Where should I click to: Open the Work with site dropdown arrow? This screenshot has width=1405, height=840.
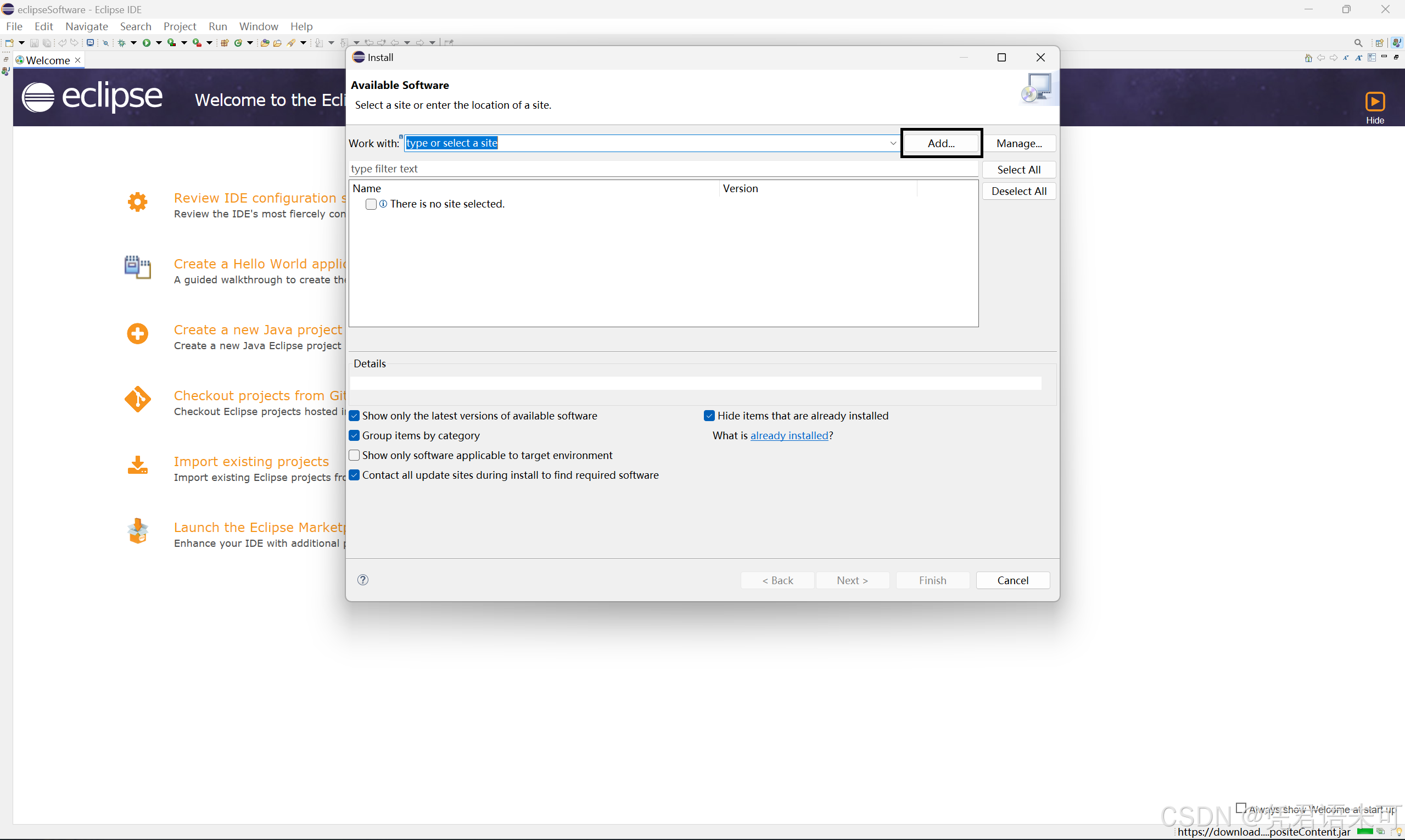tap(893, 143)
